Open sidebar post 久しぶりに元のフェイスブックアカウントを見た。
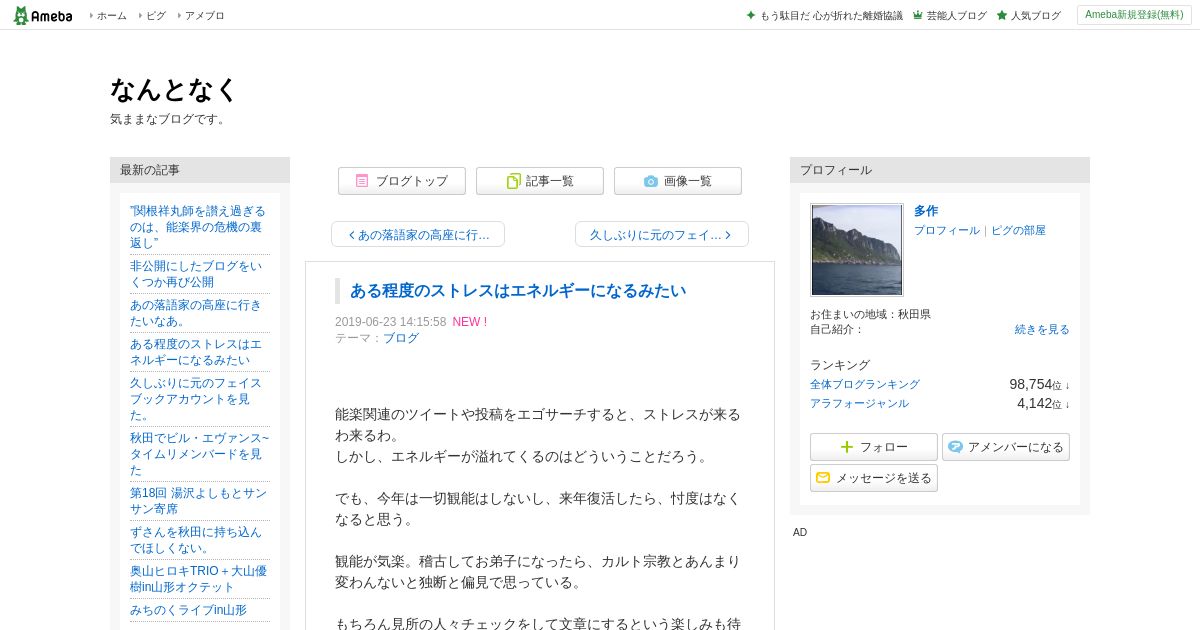Image resolution: width=1200 pixels, height=630 pixels. click(x=196, y=399)
